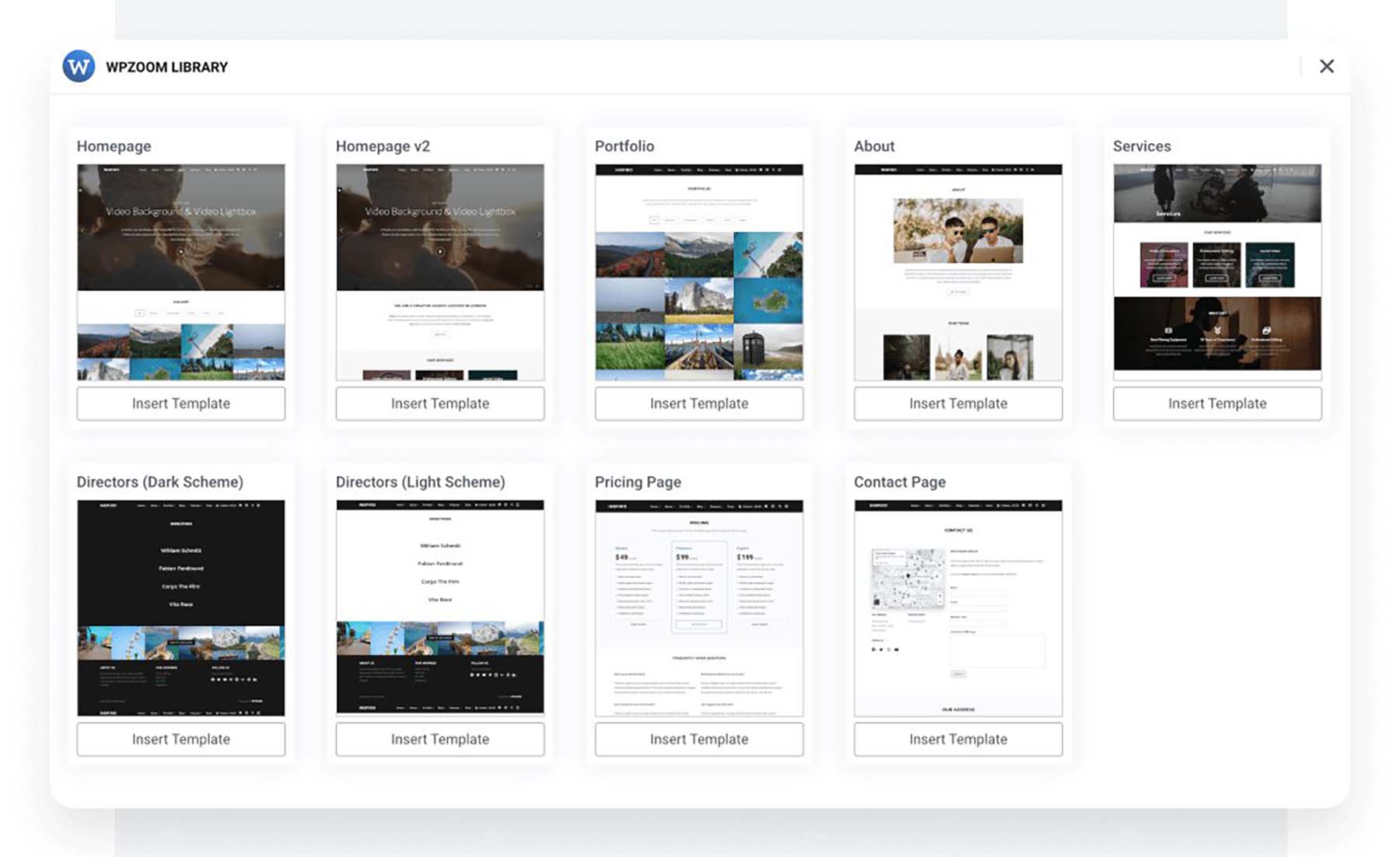Insert the Pricing Page template
Viewport: 1400px width, 857px height.
click(x=698, y=739)
